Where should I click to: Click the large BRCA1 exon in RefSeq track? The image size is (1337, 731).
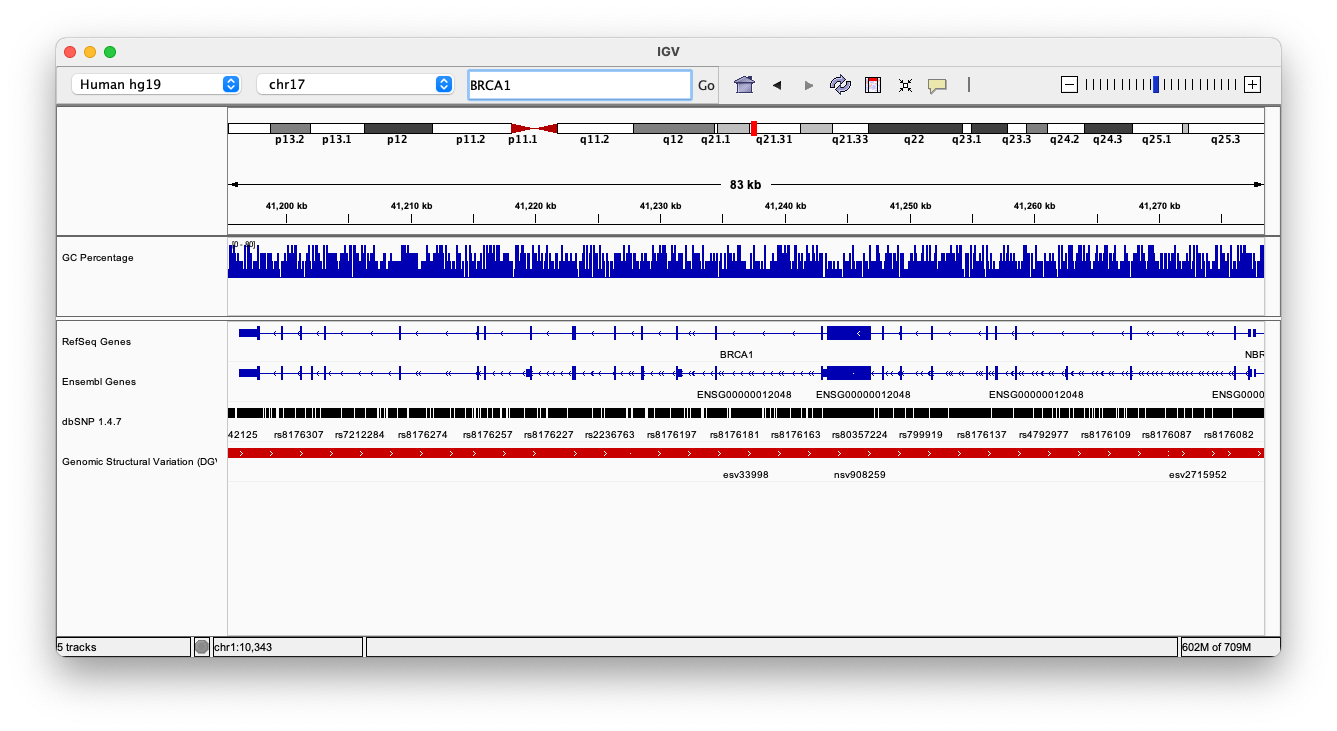click(x=848, y=332)
